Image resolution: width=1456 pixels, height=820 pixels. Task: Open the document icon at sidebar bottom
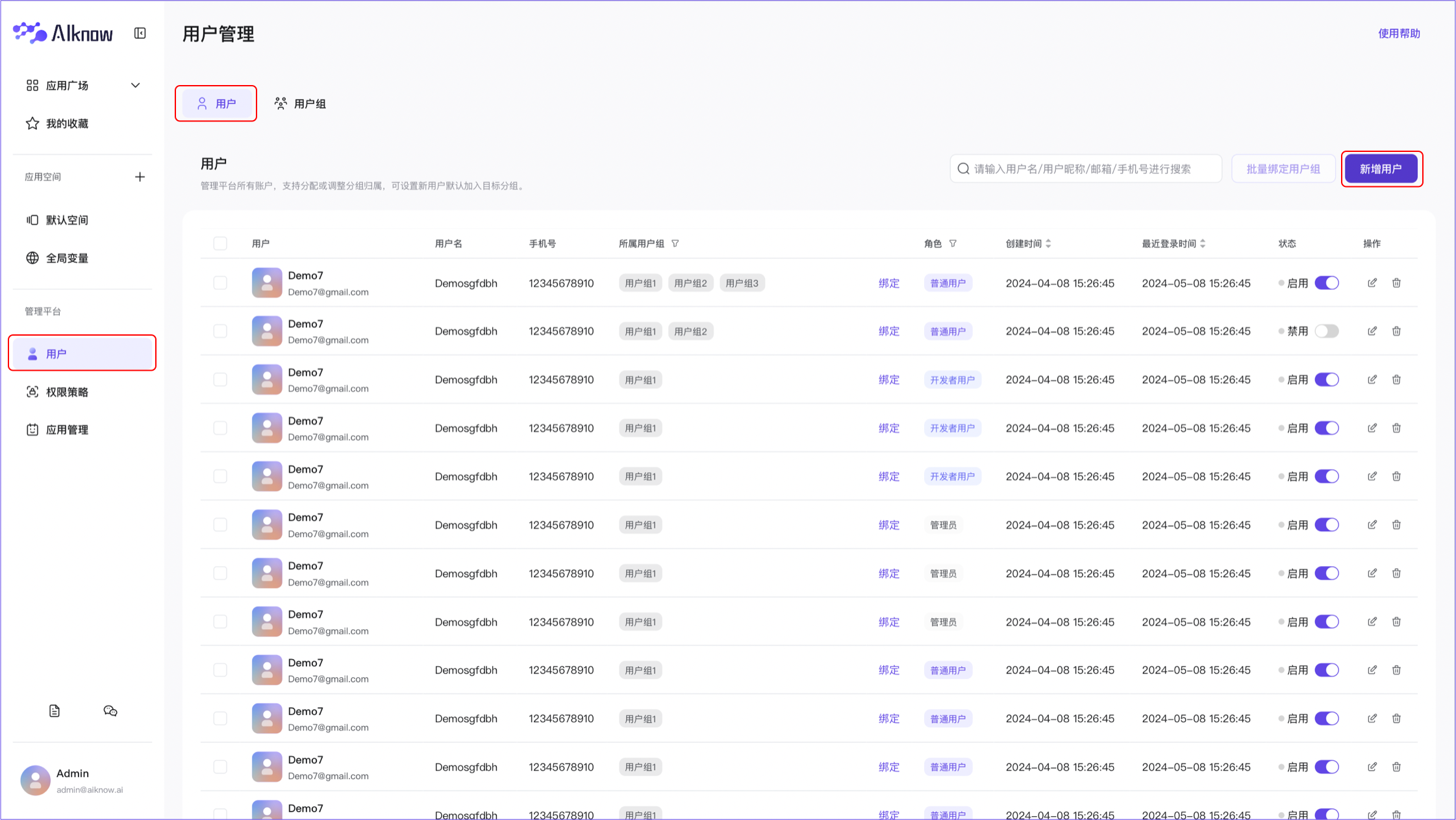55,711
